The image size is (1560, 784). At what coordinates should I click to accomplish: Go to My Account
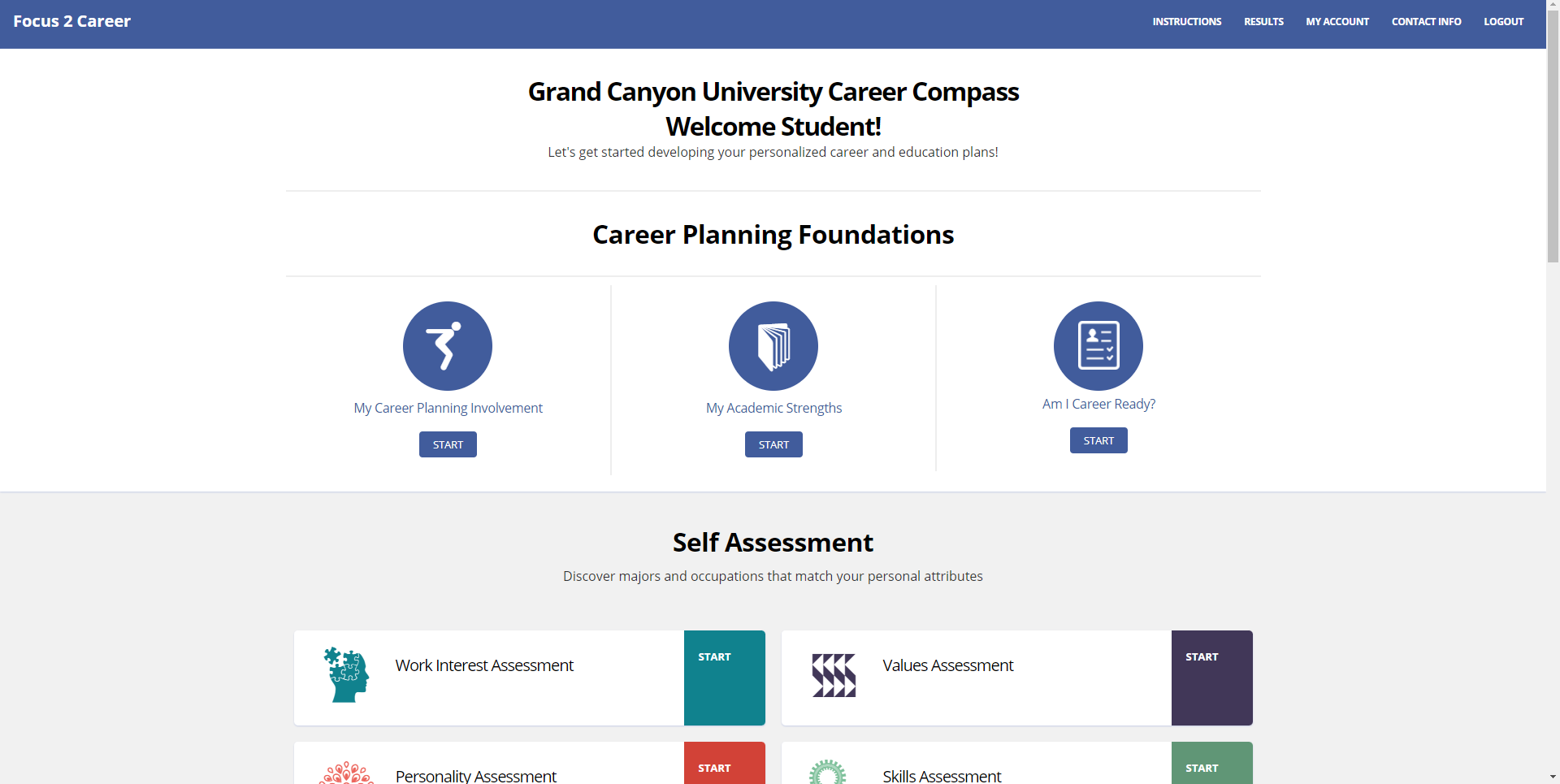point(1337,22)
